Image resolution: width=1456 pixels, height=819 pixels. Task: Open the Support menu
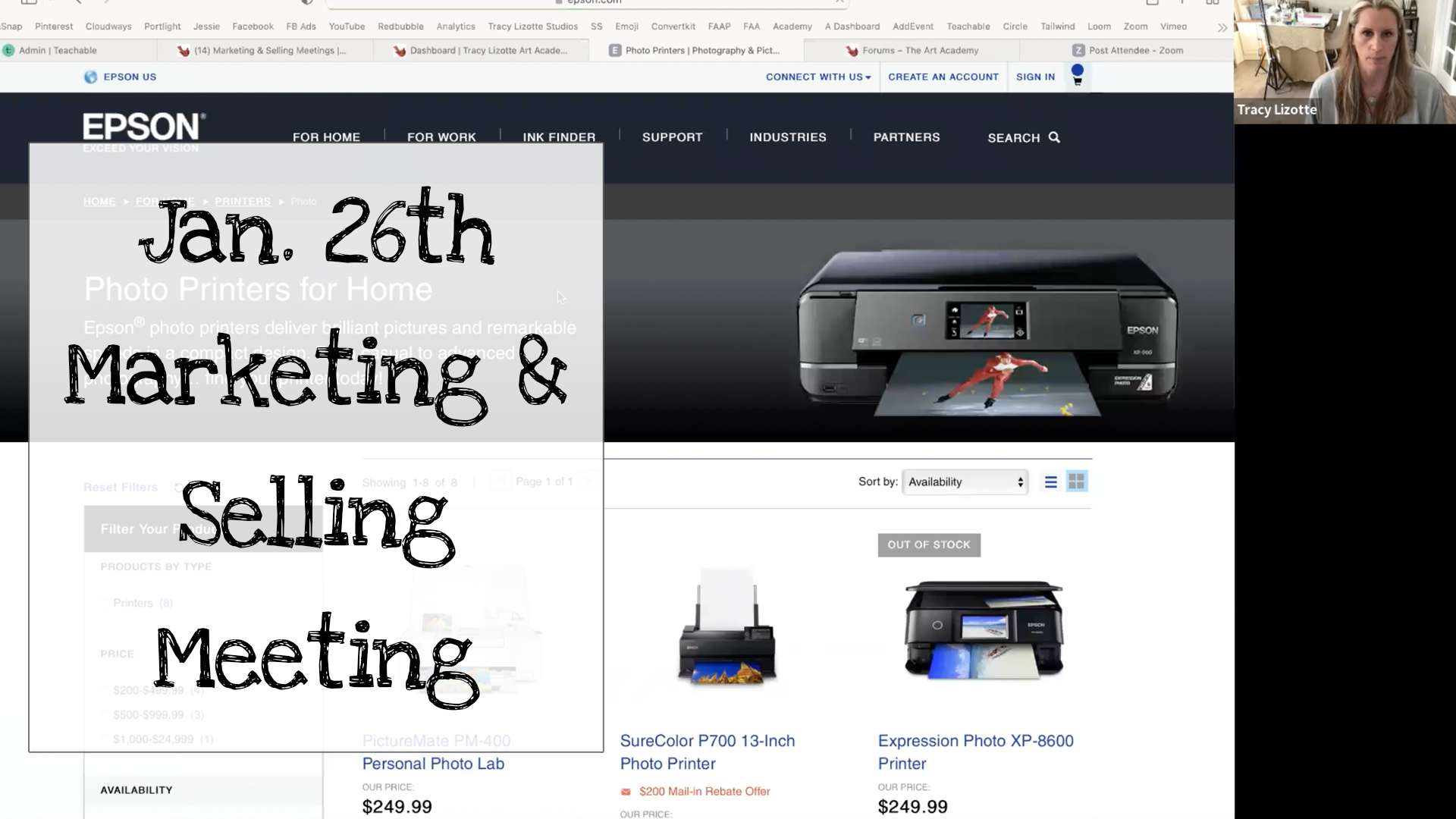pyautogui.click(x=672, y=137)
